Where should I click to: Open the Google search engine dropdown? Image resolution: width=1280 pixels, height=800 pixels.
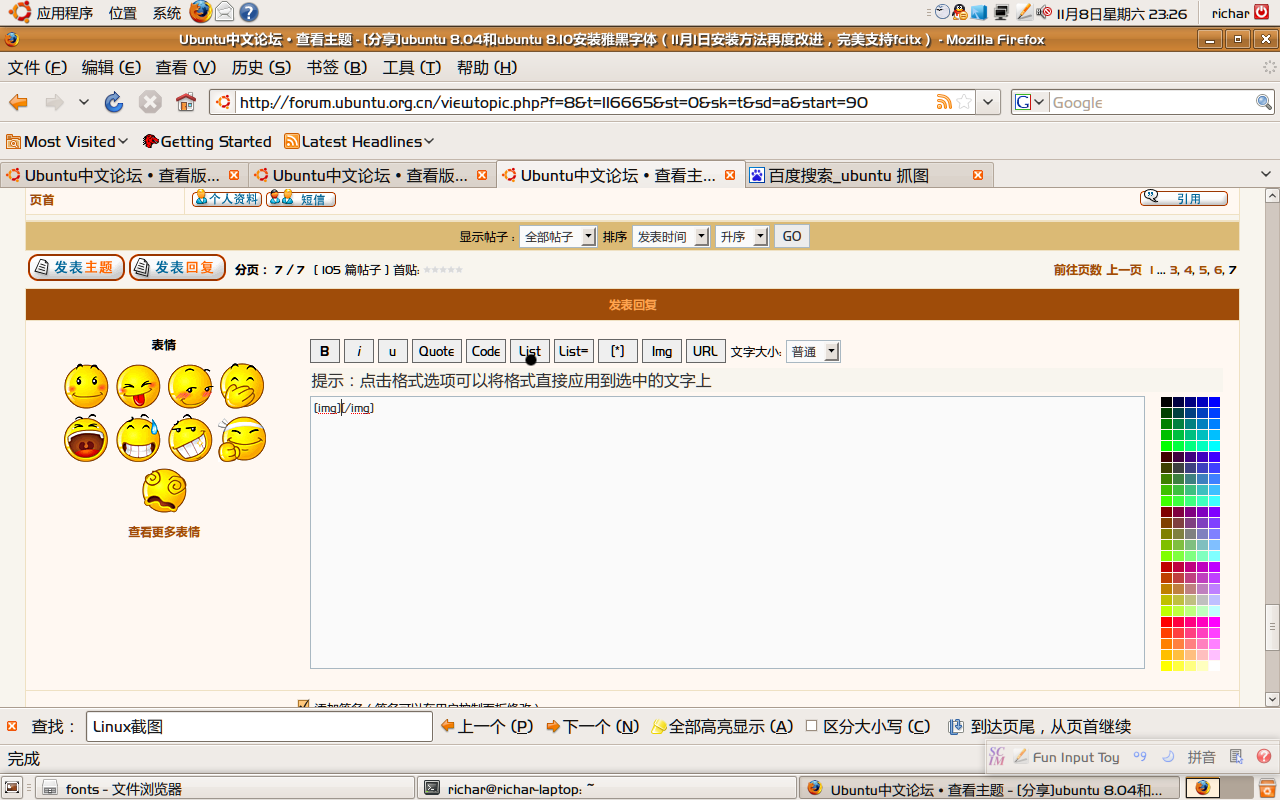1030,102
